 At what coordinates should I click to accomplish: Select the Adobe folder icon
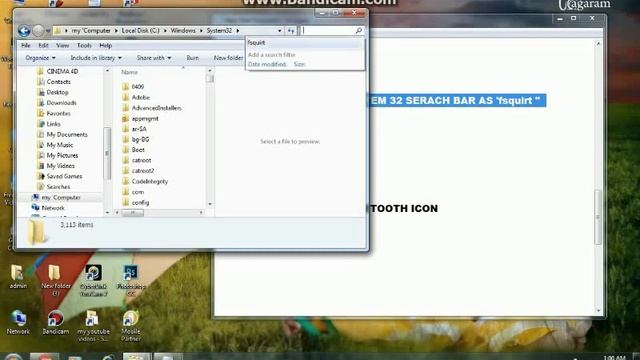click(126, 97)
